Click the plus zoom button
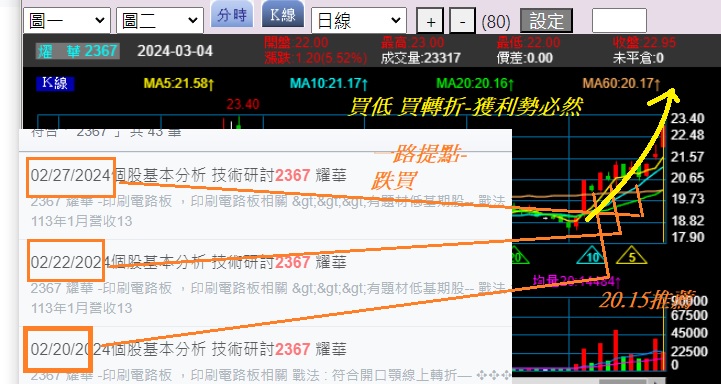The image size is (721, 384). pos(431,21)
